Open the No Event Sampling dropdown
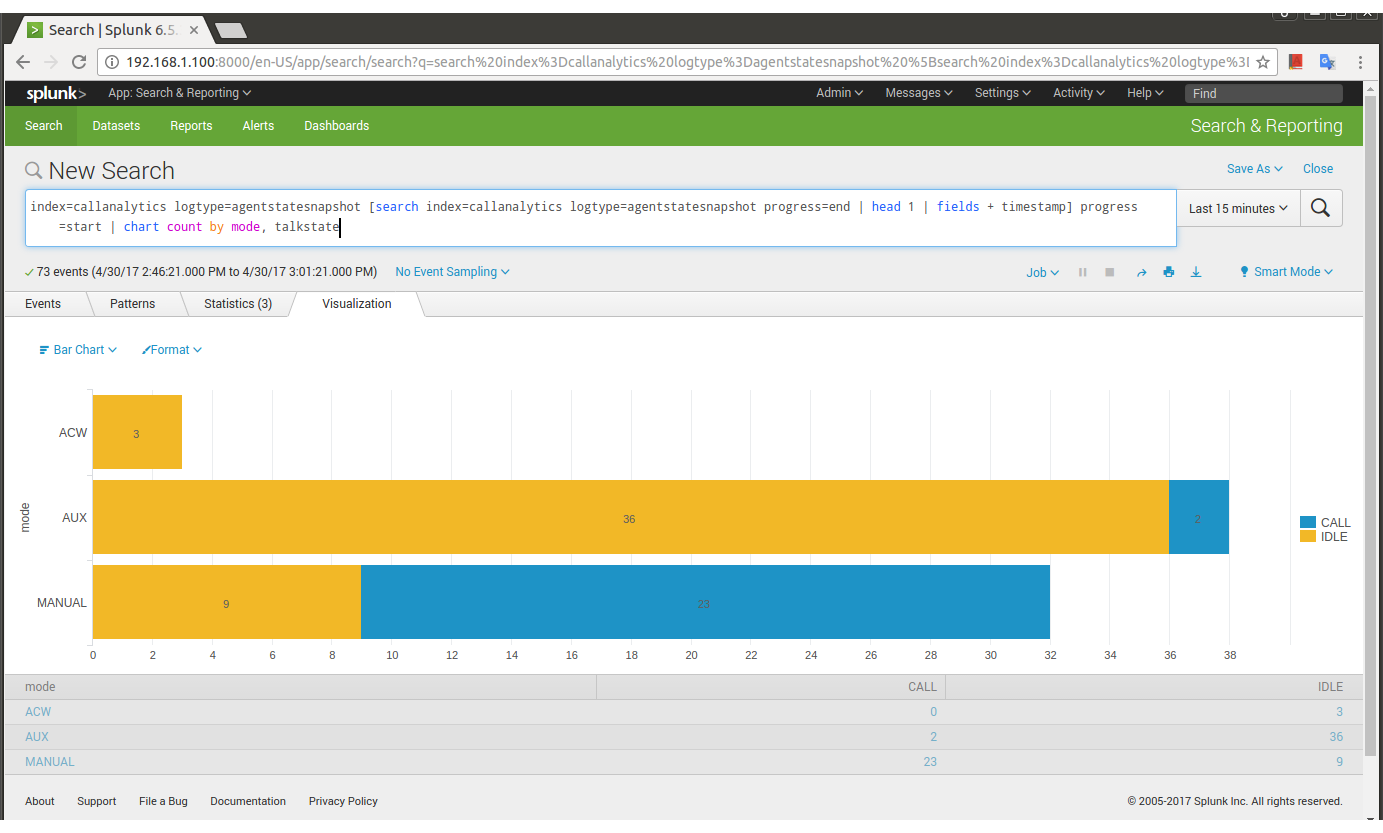The height and width of the screenshot is (833, 1383). [x=452, y=272]
